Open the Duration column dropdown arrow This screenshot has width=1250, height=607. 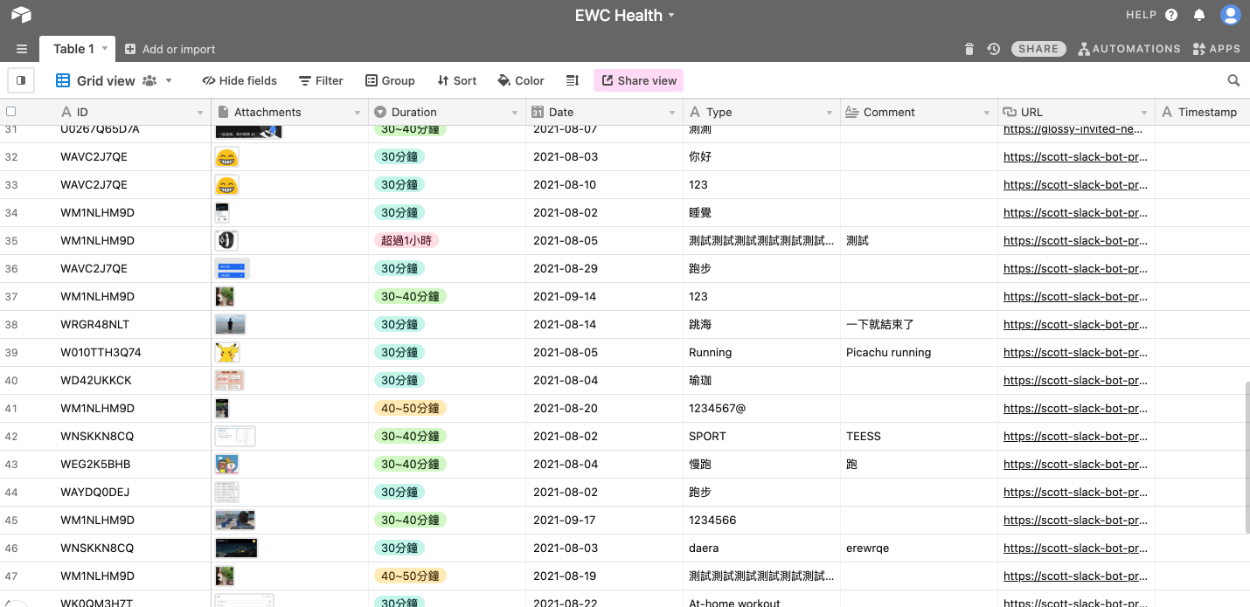tap(515, 113)
